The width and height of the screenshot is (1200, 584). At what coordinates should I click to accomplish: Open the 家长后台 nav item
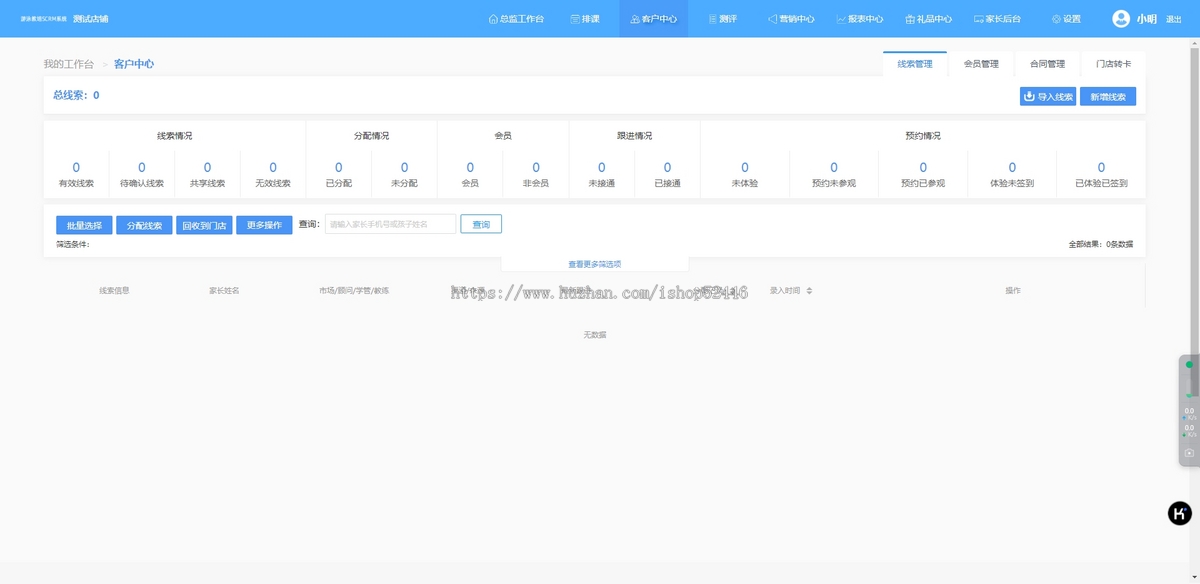[x=997, y=19]
